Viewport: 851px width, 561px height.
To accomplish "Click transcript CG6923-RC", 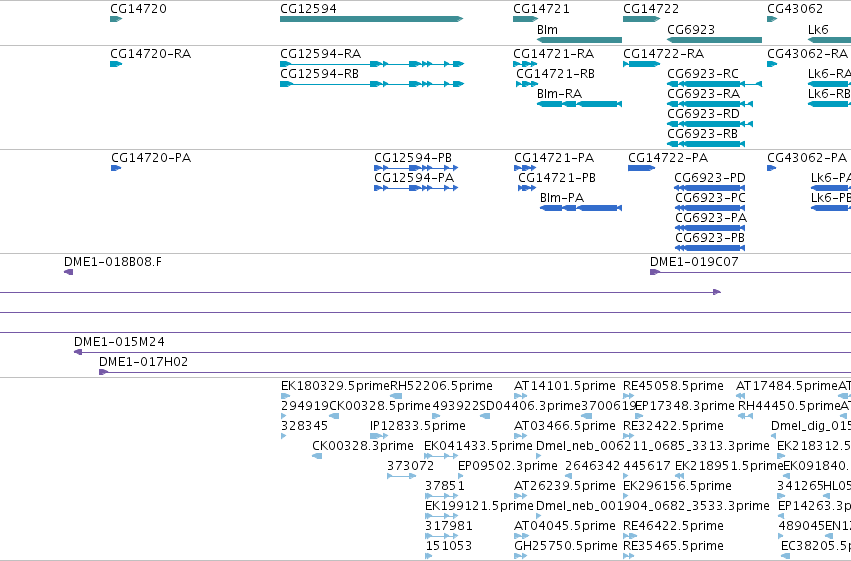I will pyautogui.click(x=714, y=84).
